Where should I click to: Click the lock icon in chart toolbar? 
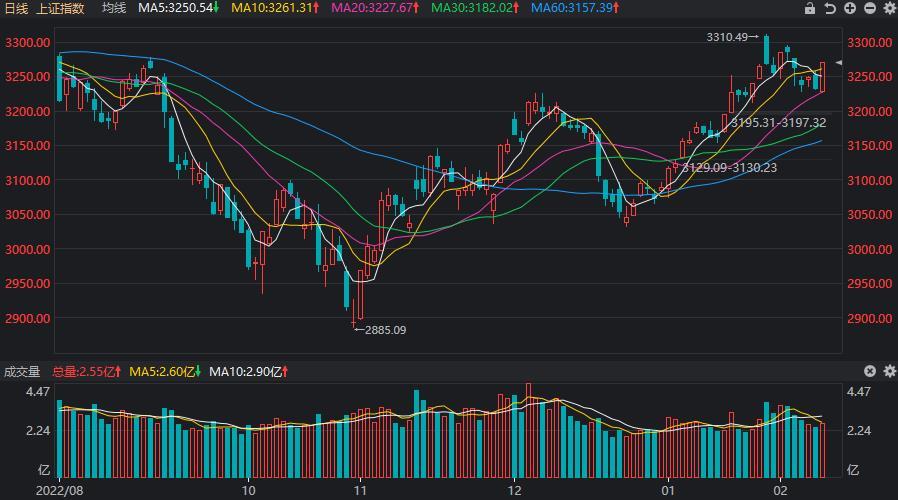[x=810, y=8]
